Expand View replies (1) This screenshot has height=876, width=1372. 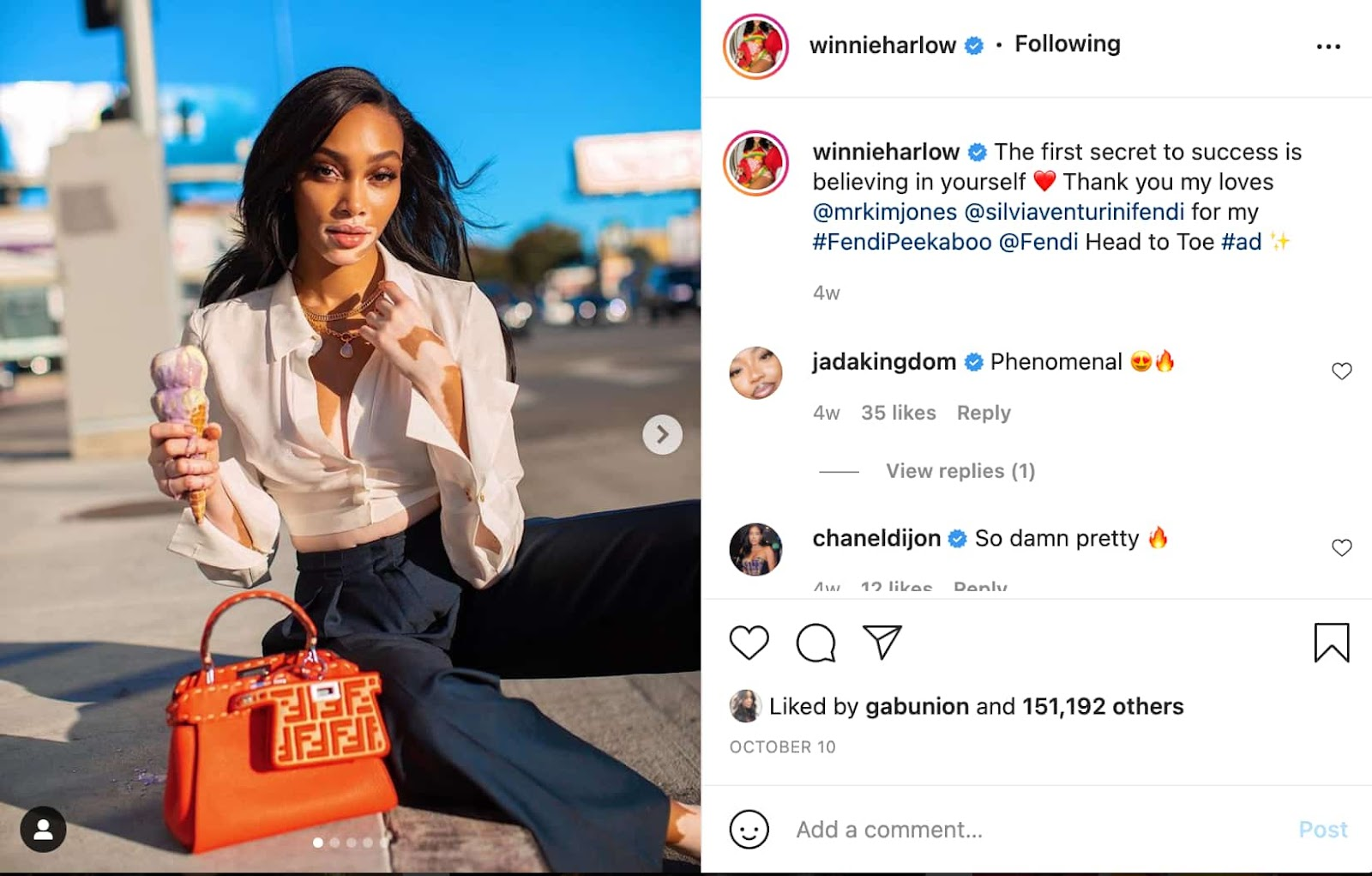pyautogui.click(x=960, y=471)
